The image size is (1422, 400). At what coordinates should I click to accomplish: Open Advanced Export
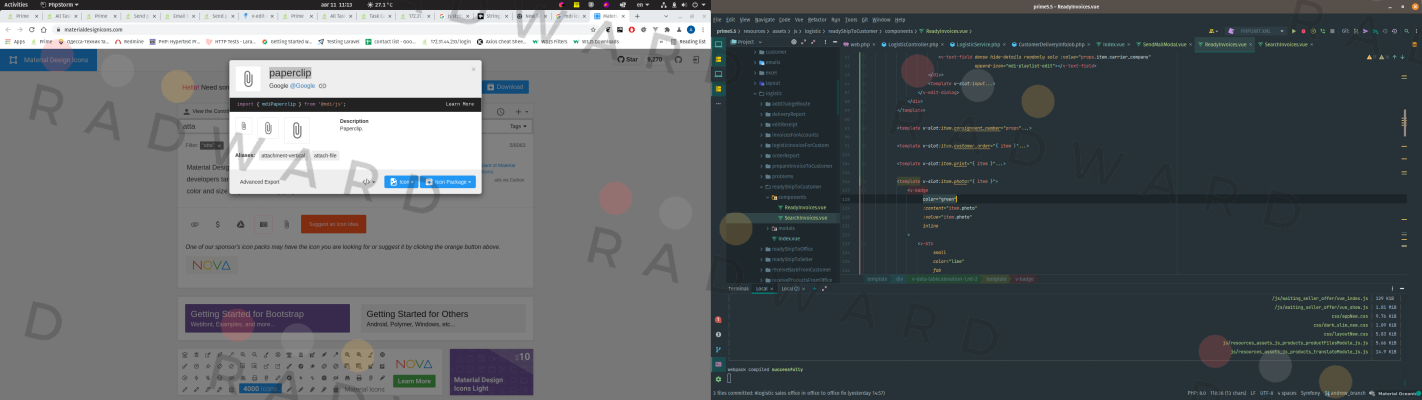pyautogui.click(x=259, y=182)
